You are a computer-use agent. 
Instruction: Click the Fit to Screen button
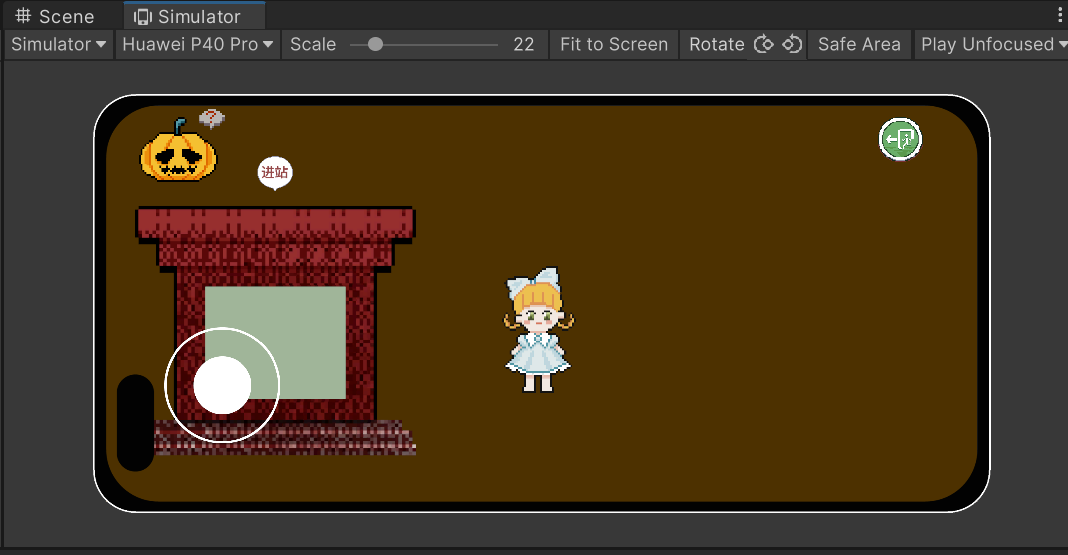[x=614, y=44]
